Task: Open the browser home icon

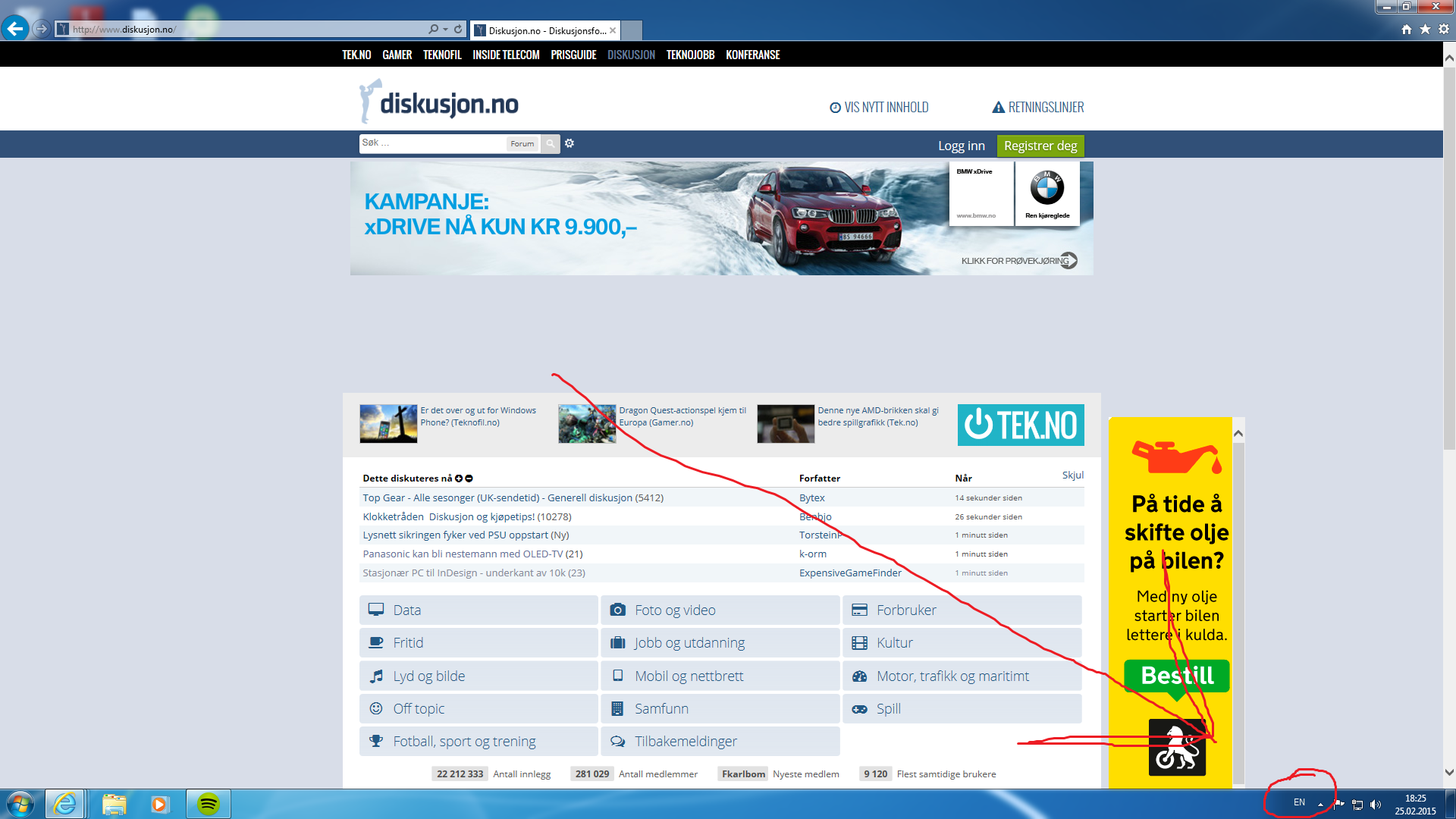Action: 1407,29
